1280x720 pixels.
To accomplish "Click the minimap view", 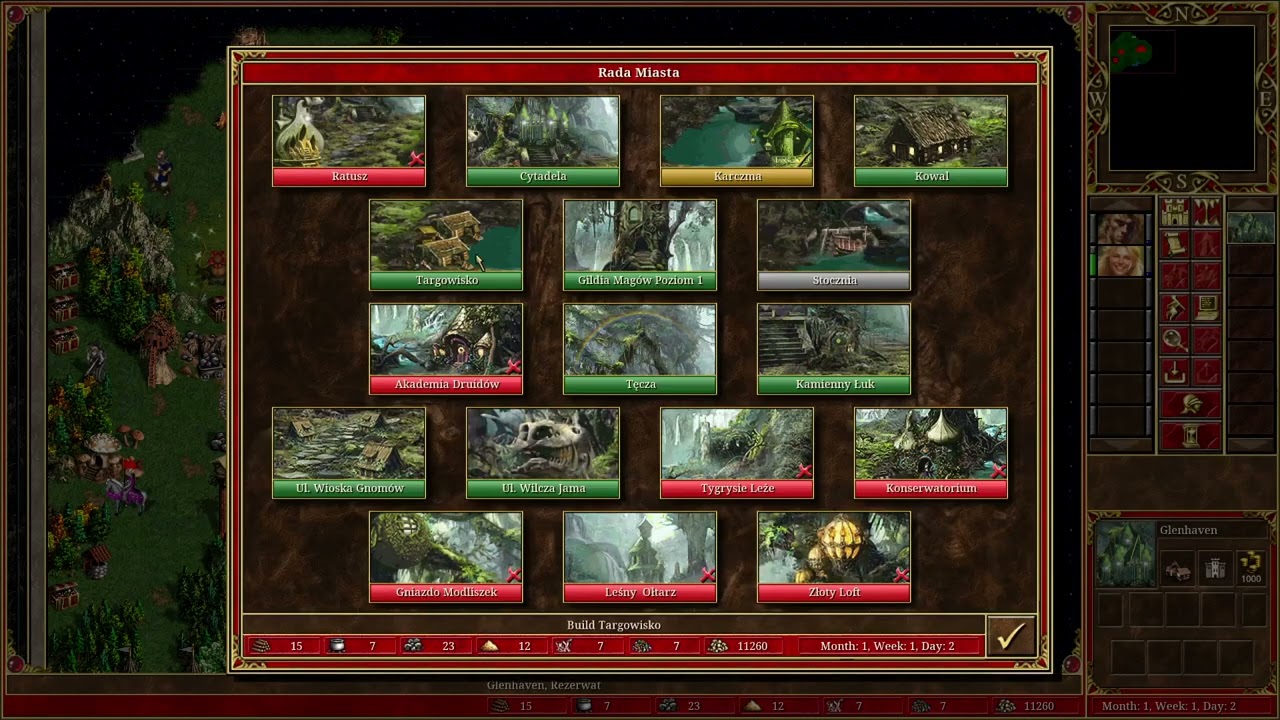I will [1181, 97].
